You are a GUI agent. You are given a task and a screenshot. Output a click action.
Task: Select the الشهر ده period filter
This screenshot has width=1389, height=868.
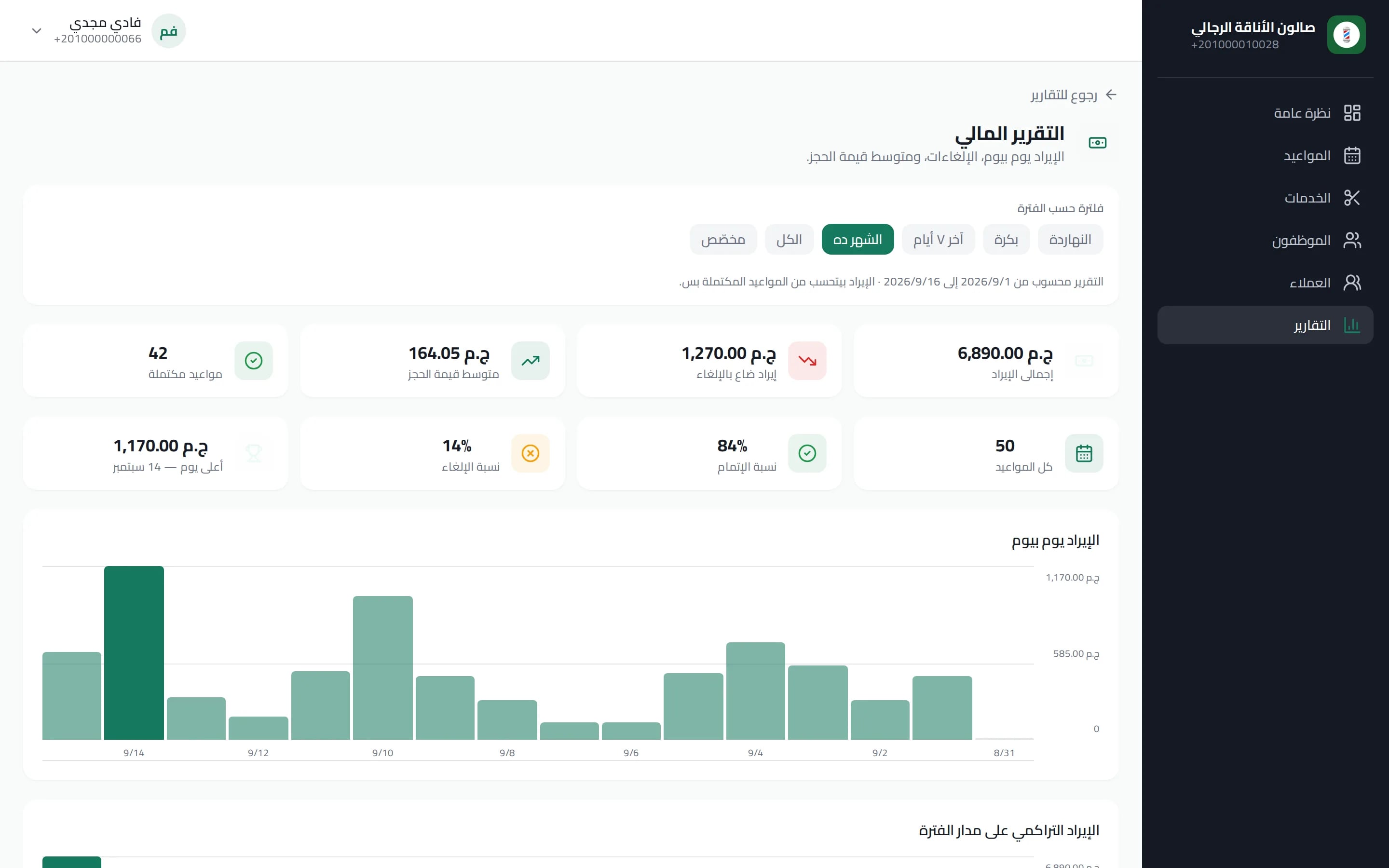[x=858, y=239]
